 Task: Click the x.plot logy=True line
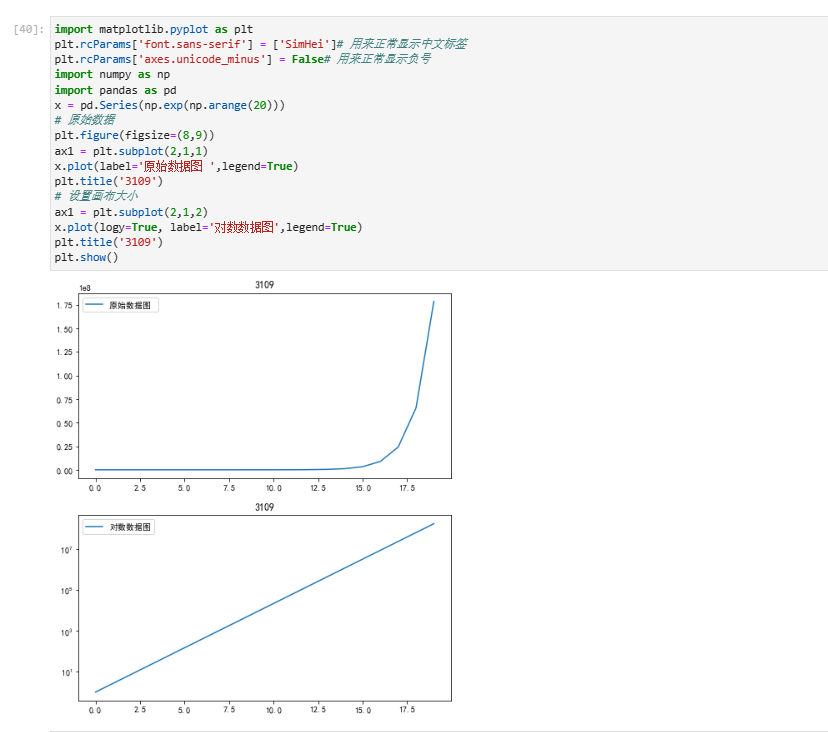(208, 227)
